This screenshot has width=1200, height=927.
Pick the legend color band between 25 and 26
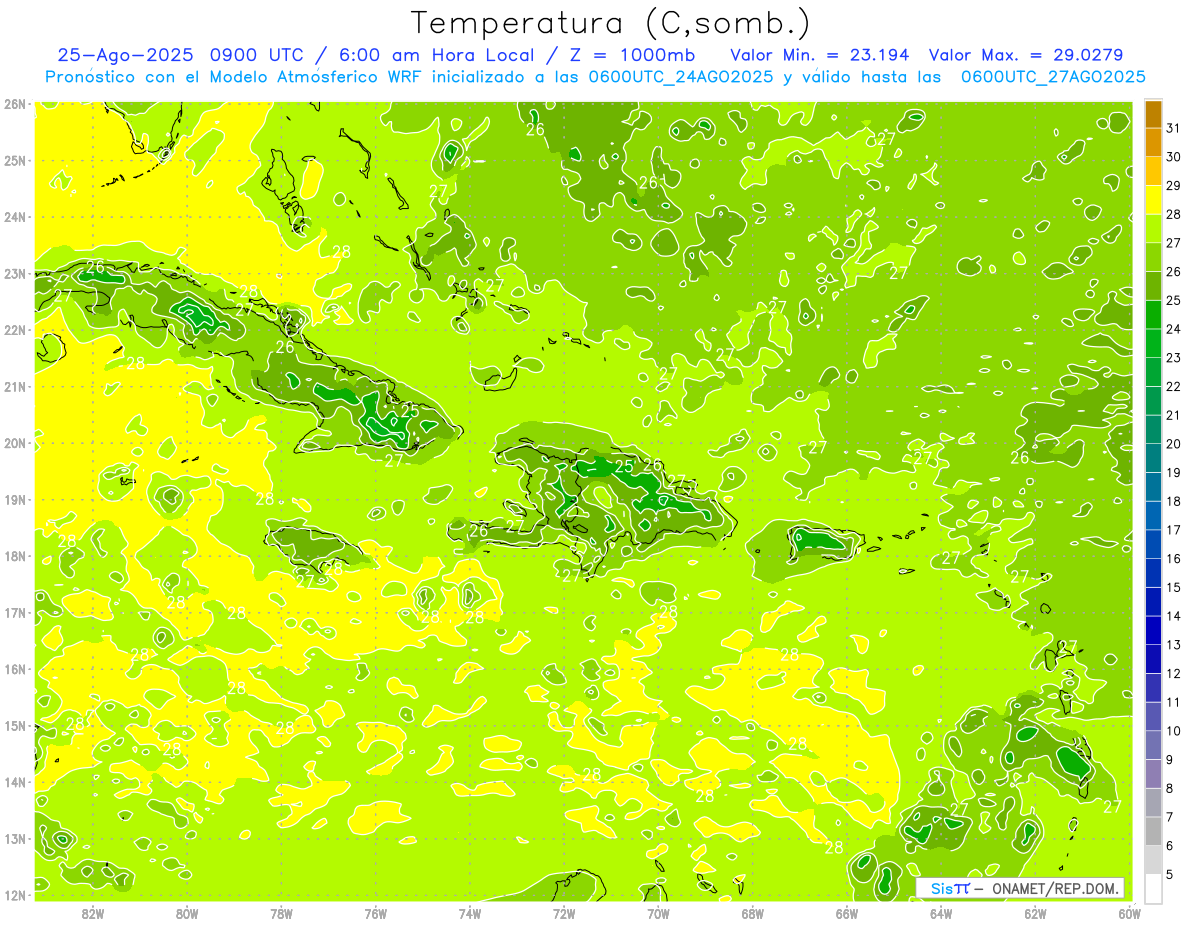1153,286
